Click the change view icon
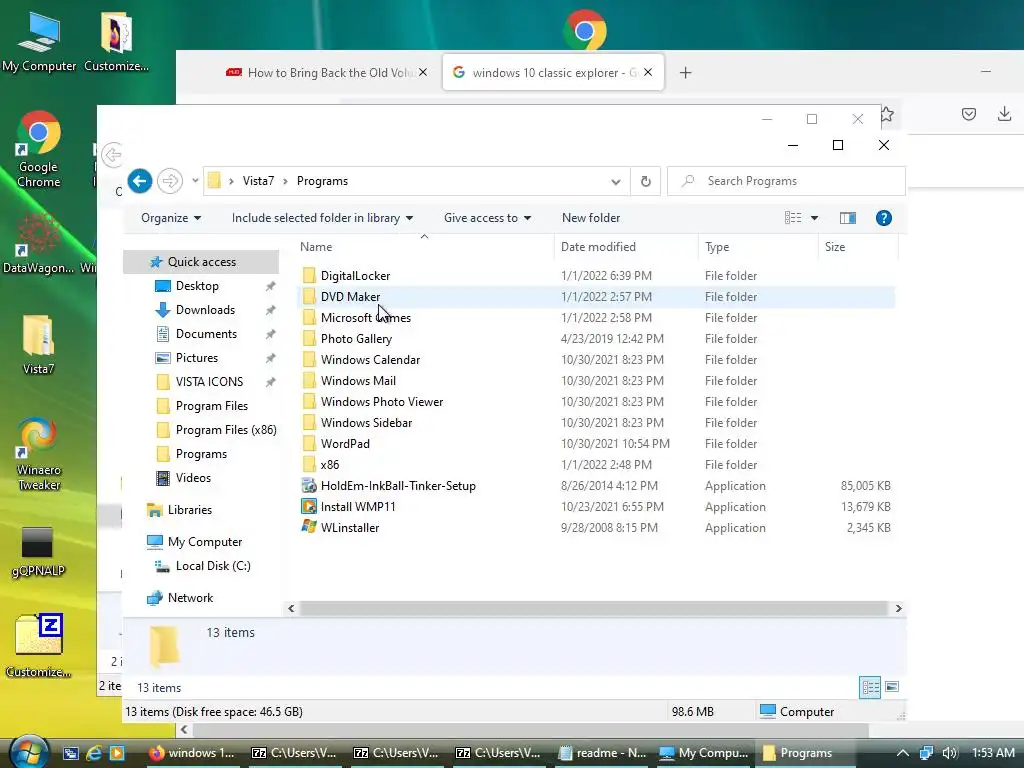This screenshot has height=768, width=1024. click(x=793, y=217)
